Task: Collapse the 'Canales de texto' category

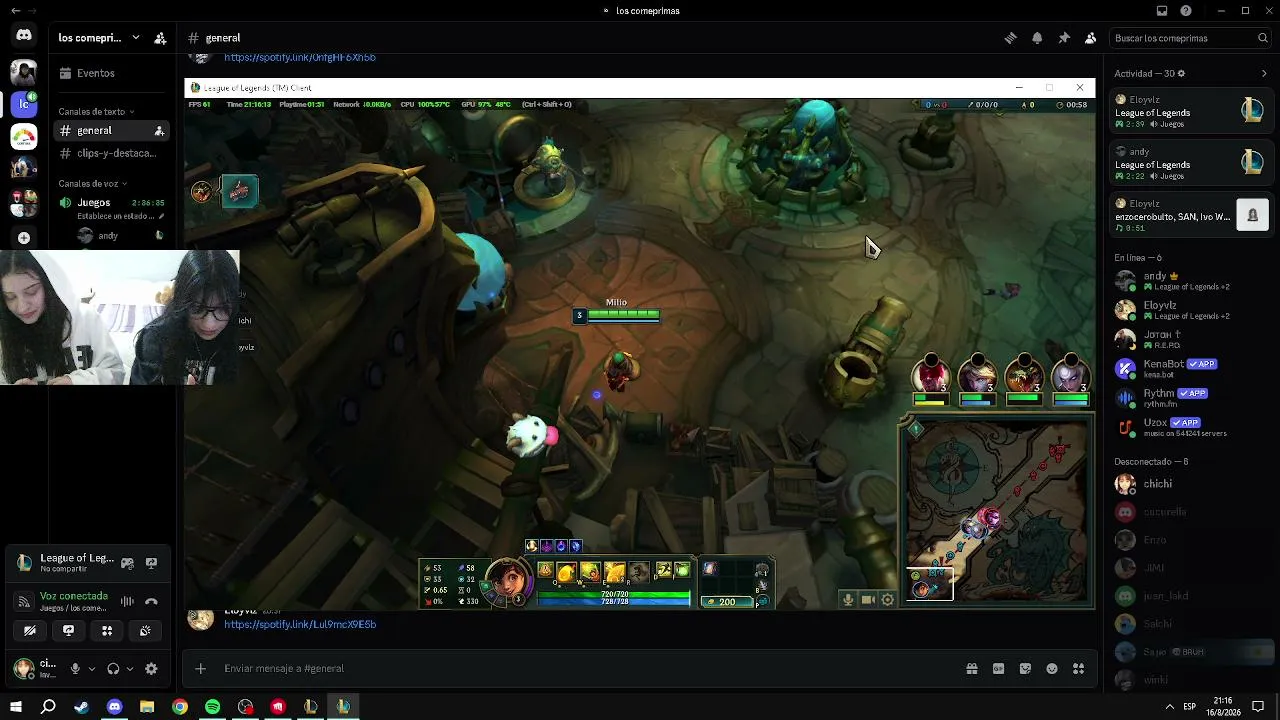Action: 97,111
